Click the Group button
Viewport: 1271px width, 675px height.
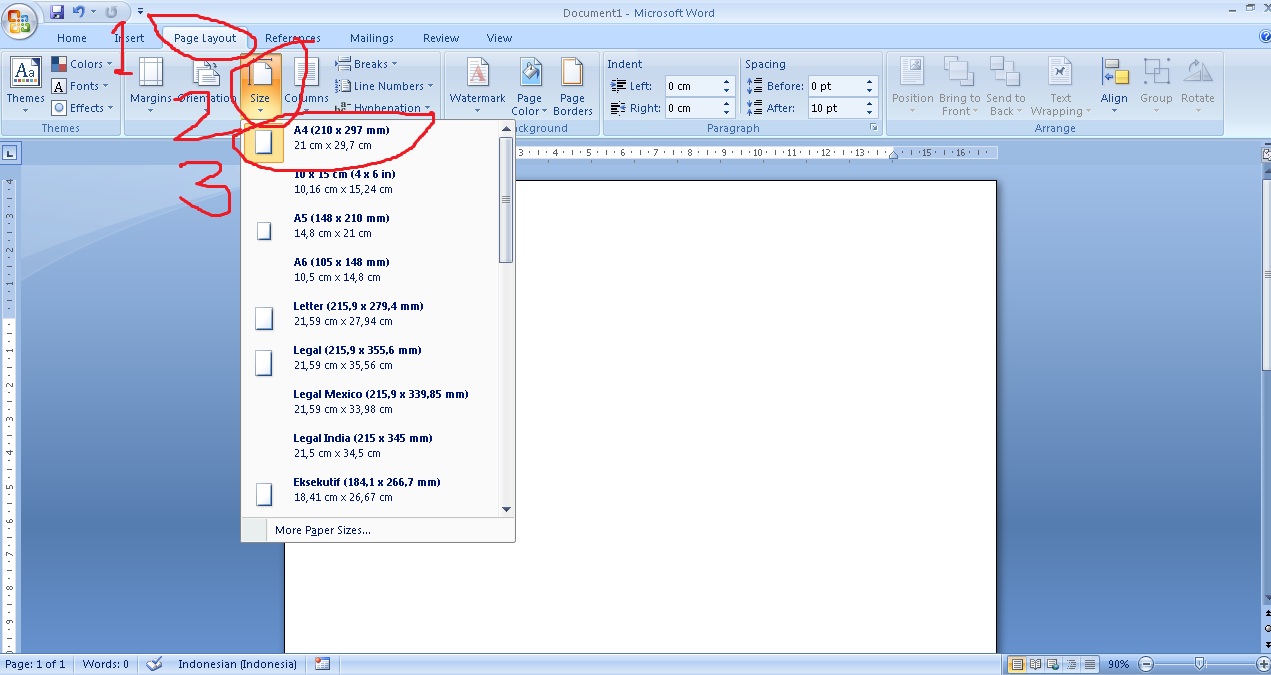point(1156,86)
